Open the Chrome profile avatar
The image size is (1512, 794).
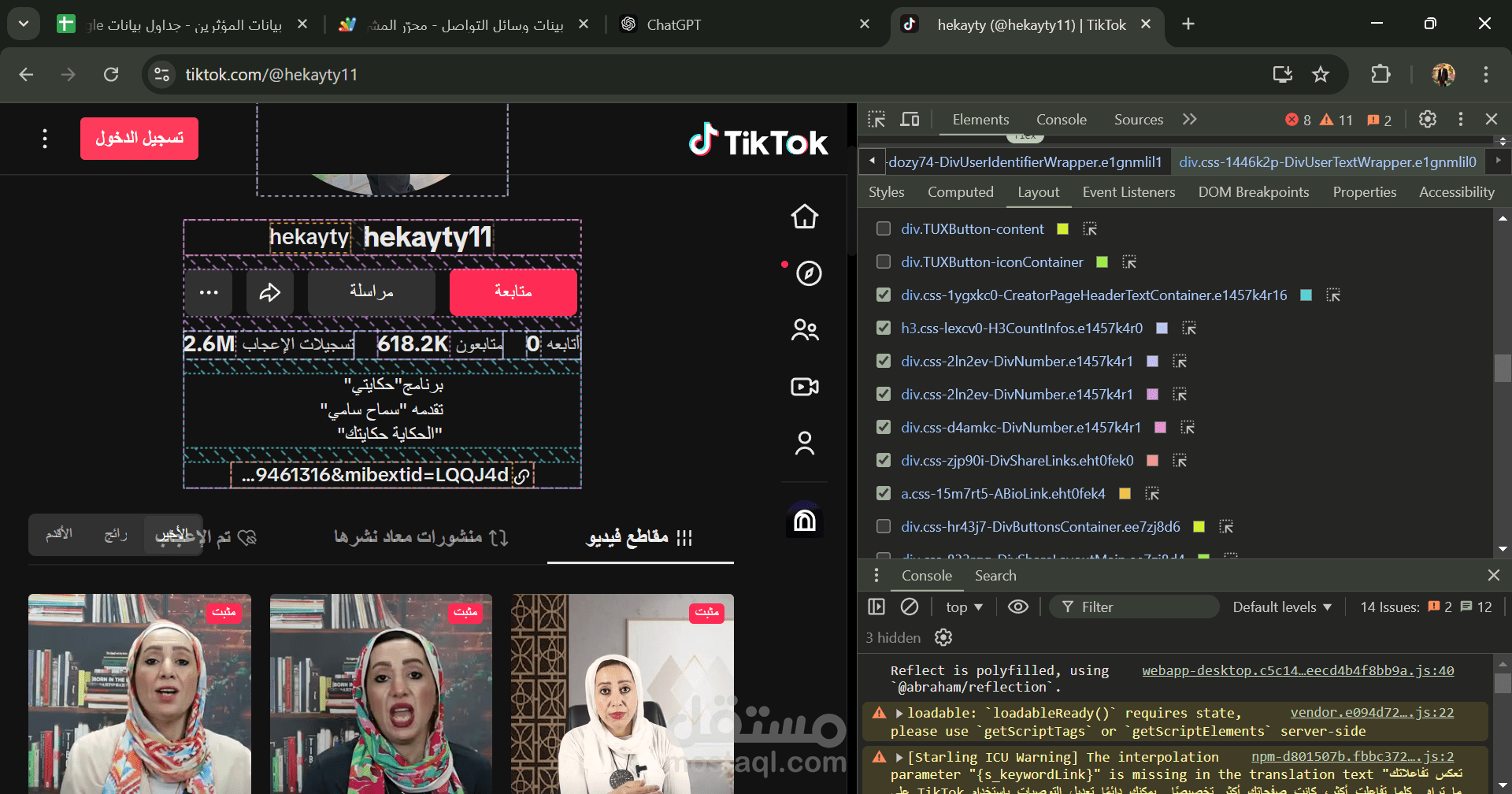(x=1443, y=74)
